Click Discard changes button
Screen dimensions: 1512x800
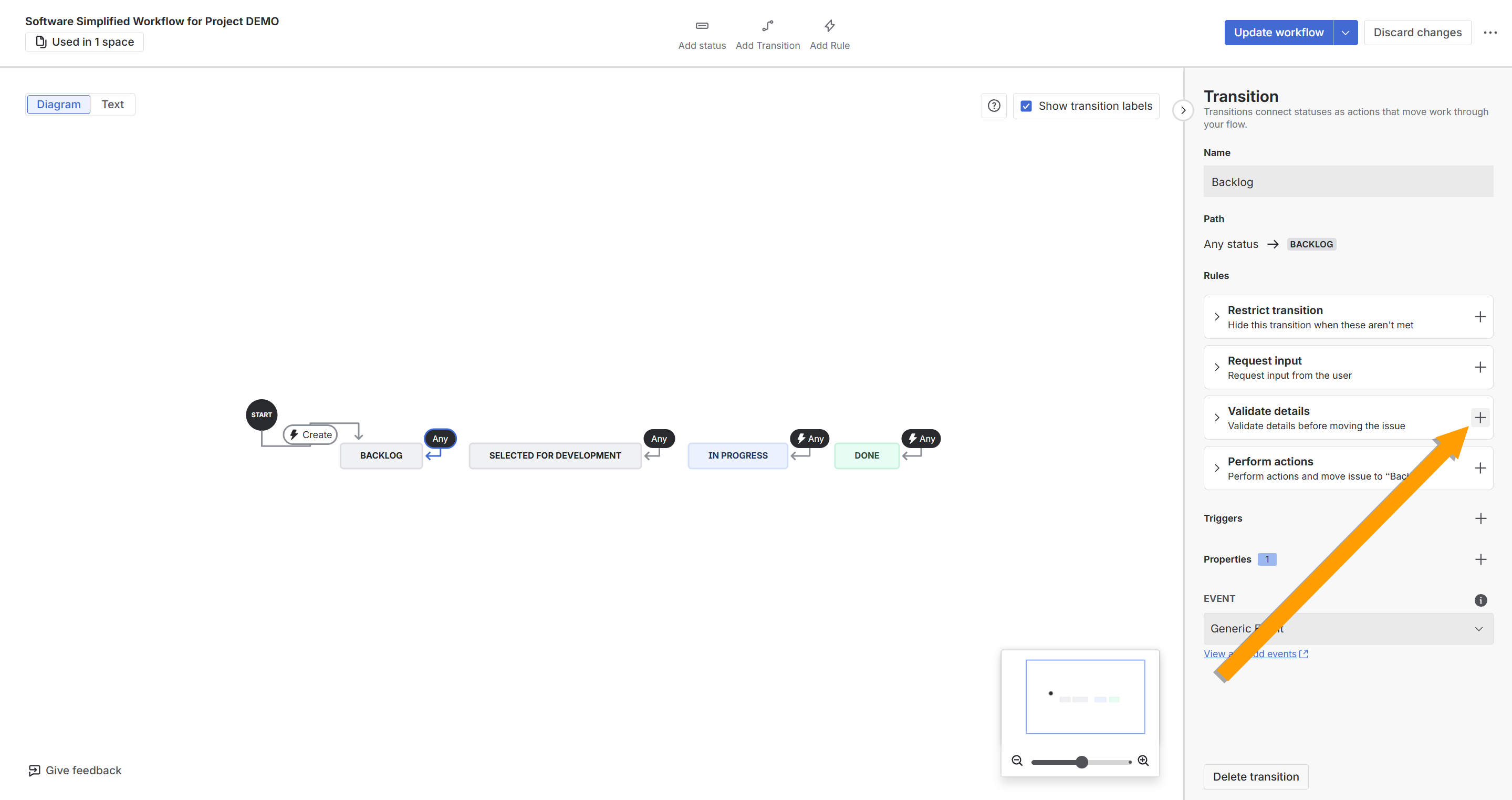pos(1417,32)
